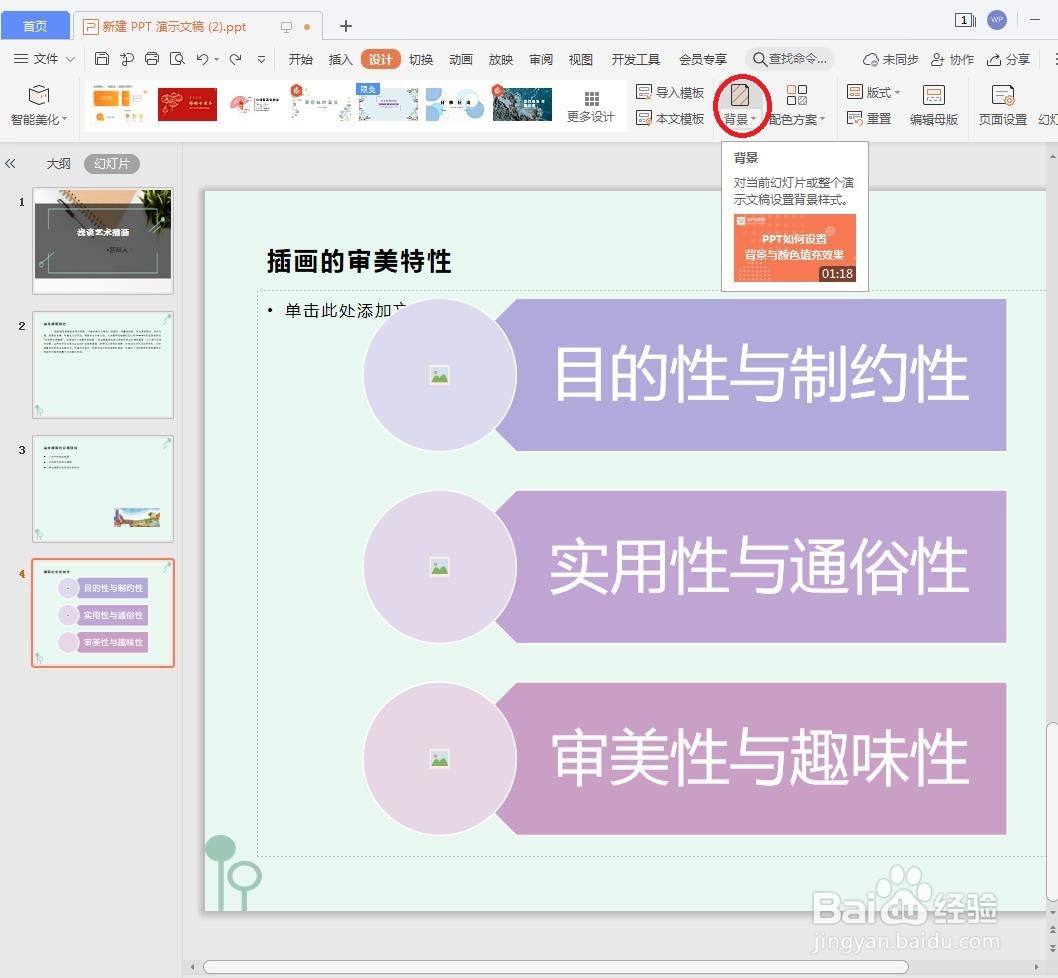Click the 智能美化 smart beautify icon

(40, 104)
